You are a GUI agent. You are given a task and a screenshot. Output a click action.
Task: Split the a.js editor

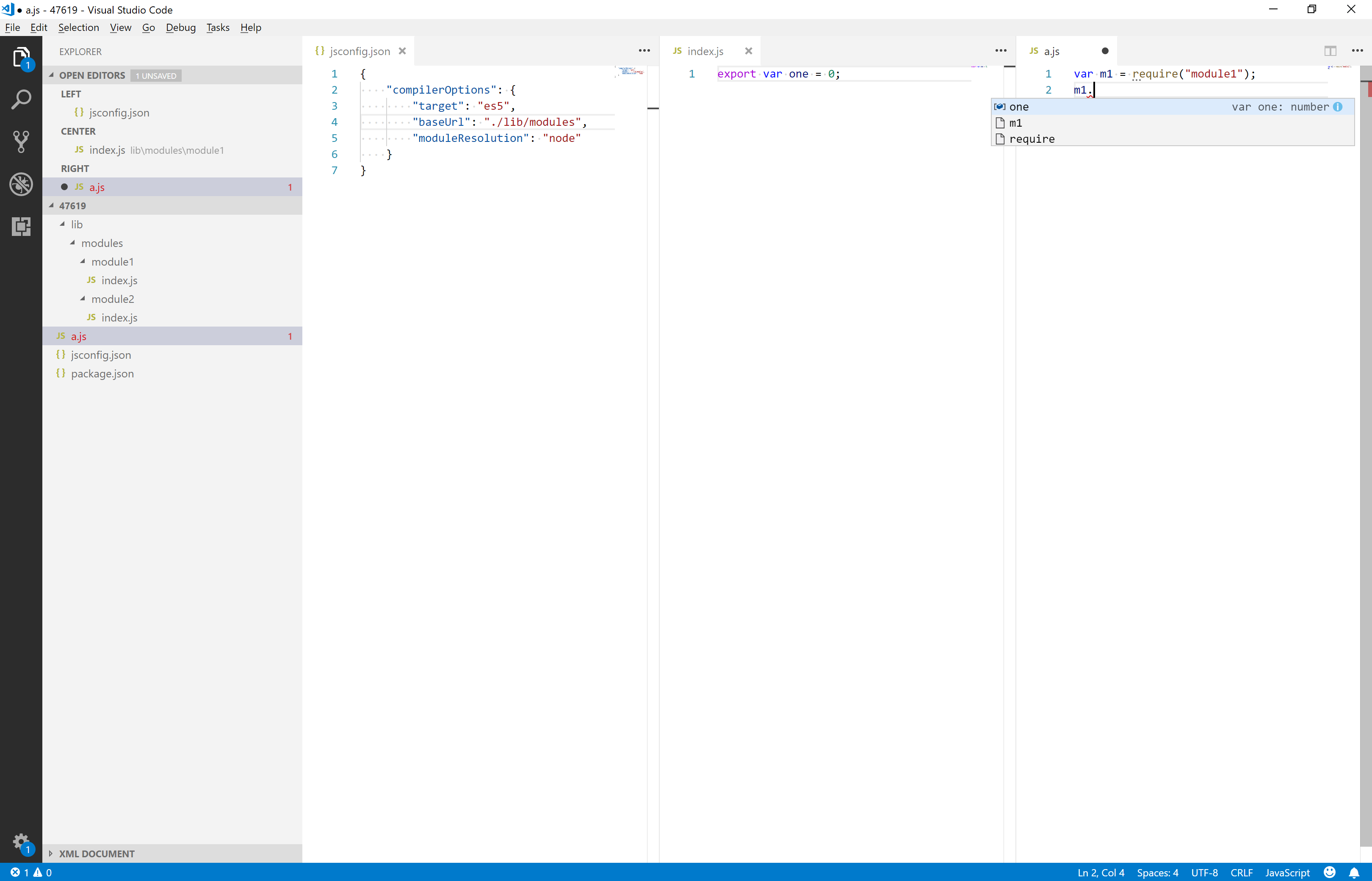(1331, 51)
